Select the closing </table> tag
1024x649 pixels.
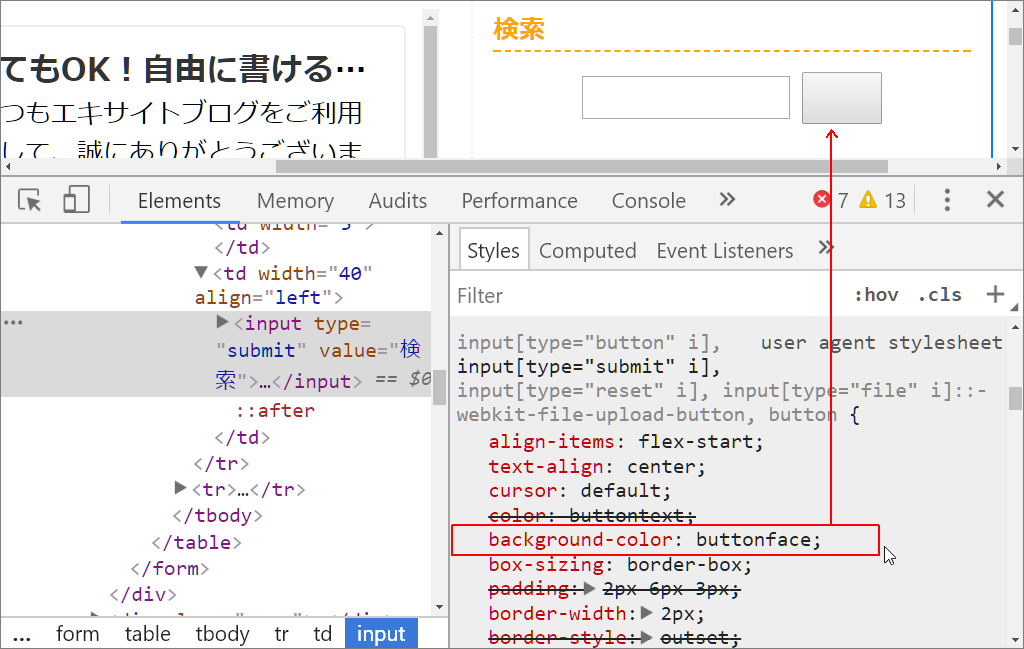(197, 543)
